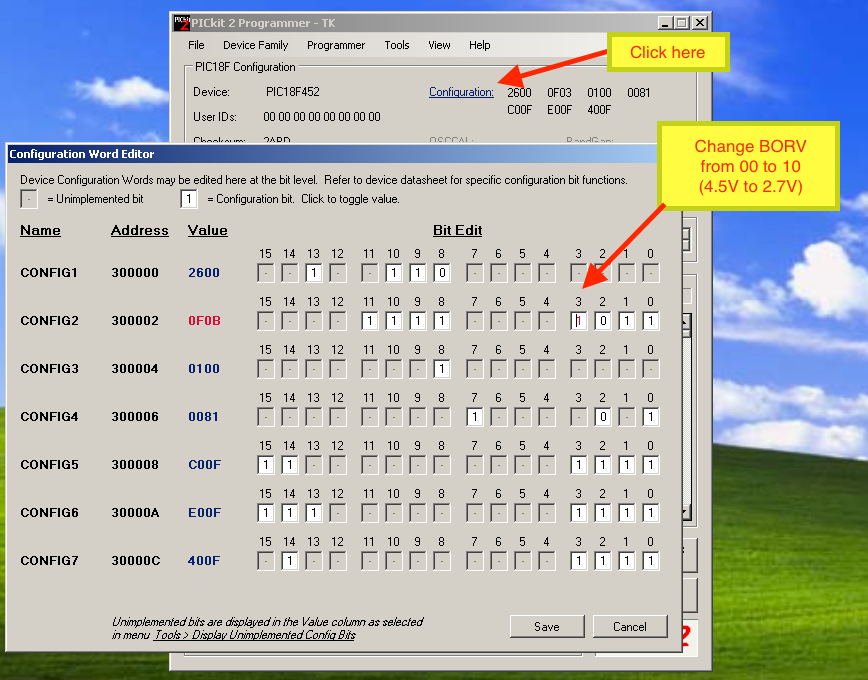Toggle bit 15 of CONFIG5

click(266, 465)
